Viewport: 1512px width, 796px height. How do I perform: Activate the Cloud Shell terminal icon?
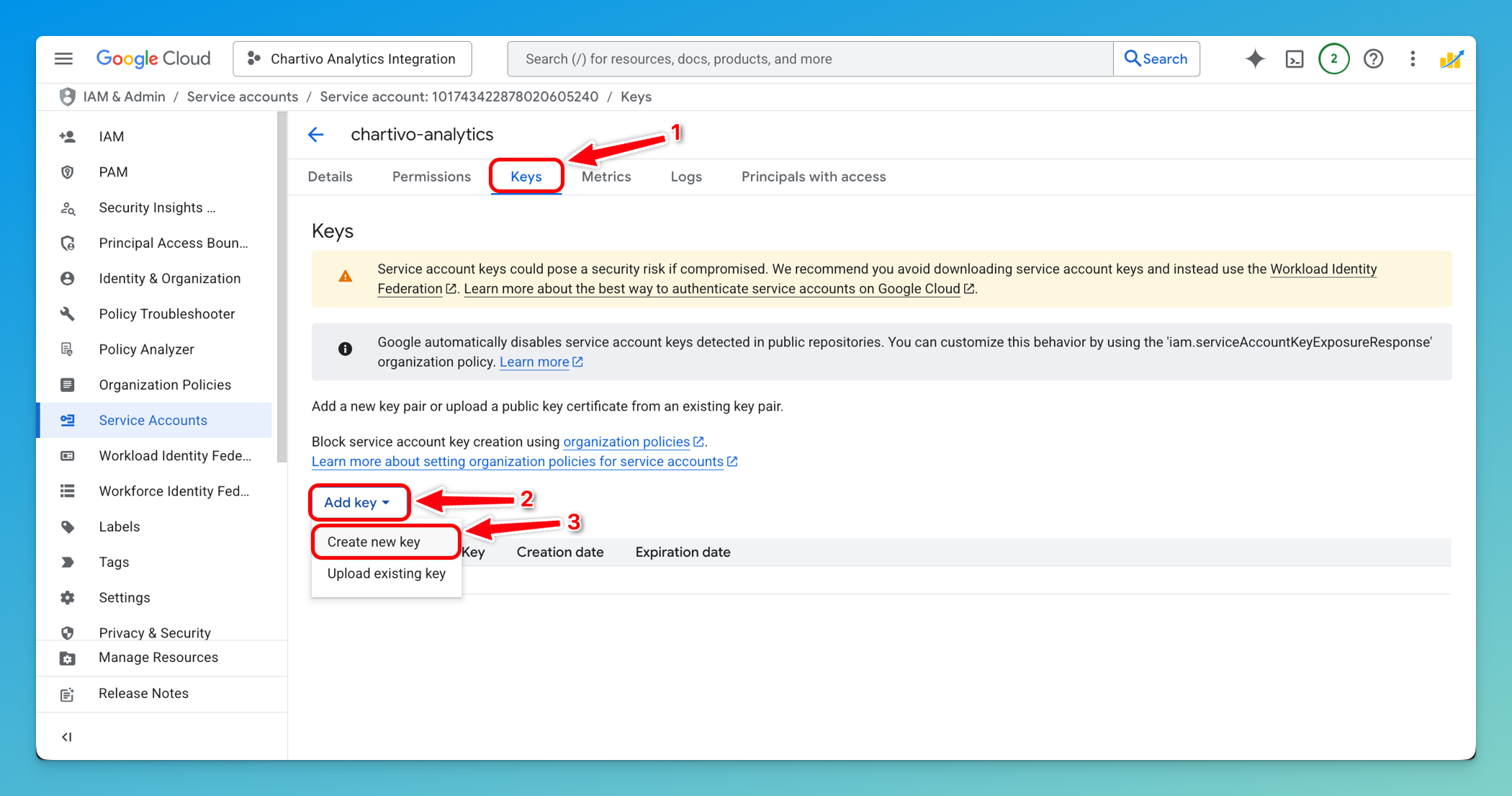[1294, 59]
